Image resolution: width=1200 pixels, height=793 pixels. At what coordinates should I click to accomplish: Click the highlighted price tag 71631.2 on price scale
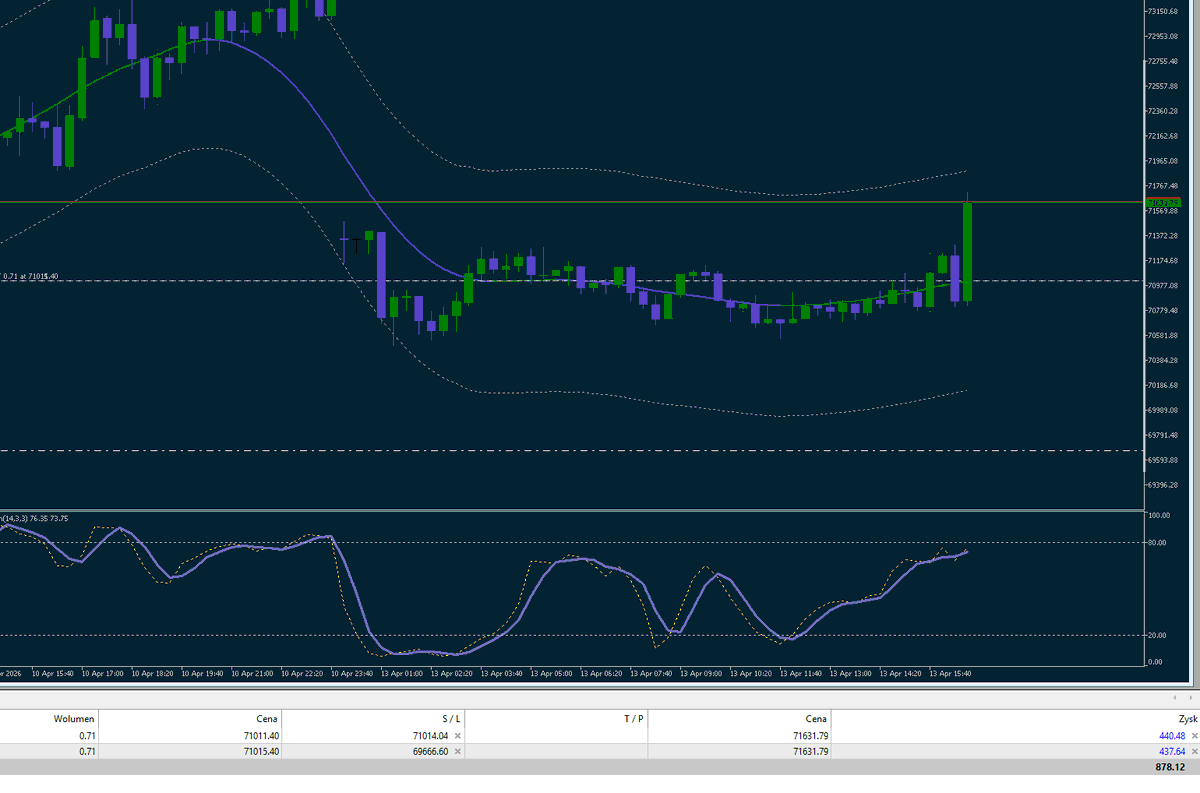click(x=1163, y=201)
